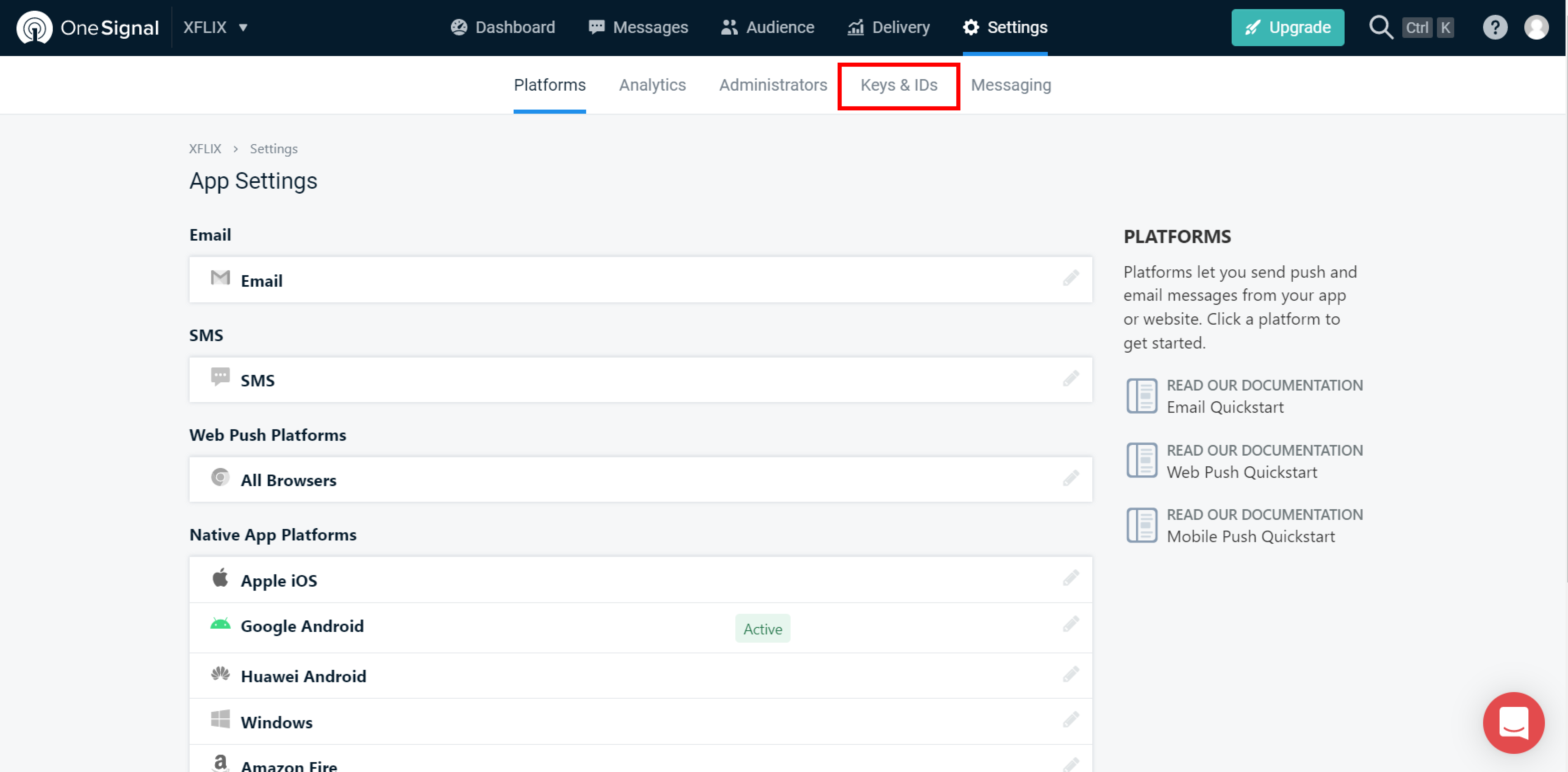Screen dimensions: 1568x772
Task: Click the Ctrl K shortcut badge
Action: pos(1428,27)
